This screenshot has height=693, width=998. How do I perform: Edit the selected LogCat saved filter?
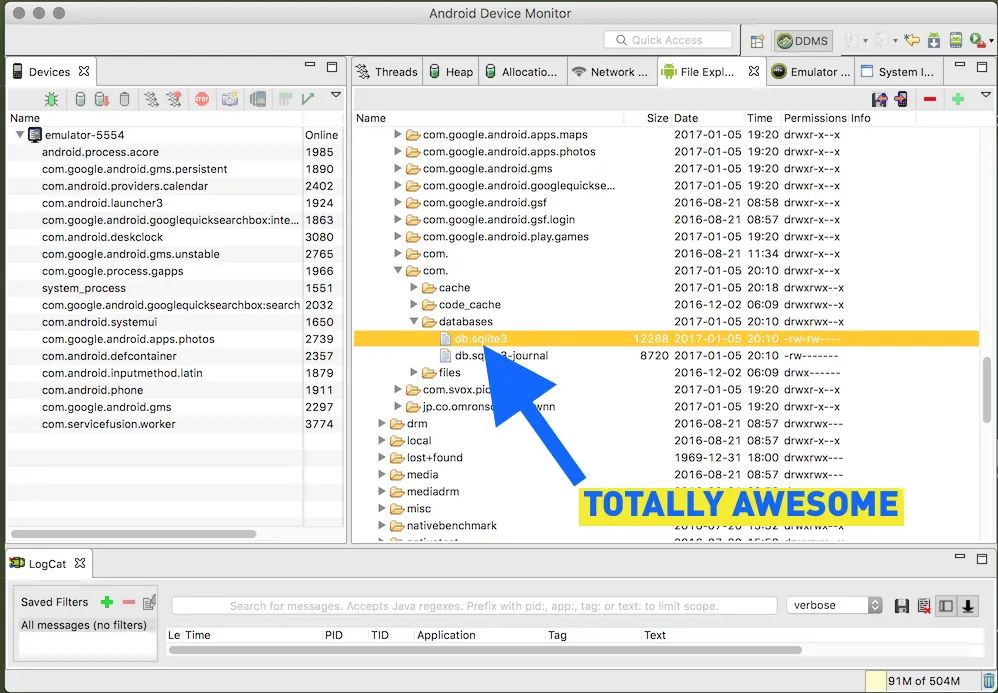(150, 602)
